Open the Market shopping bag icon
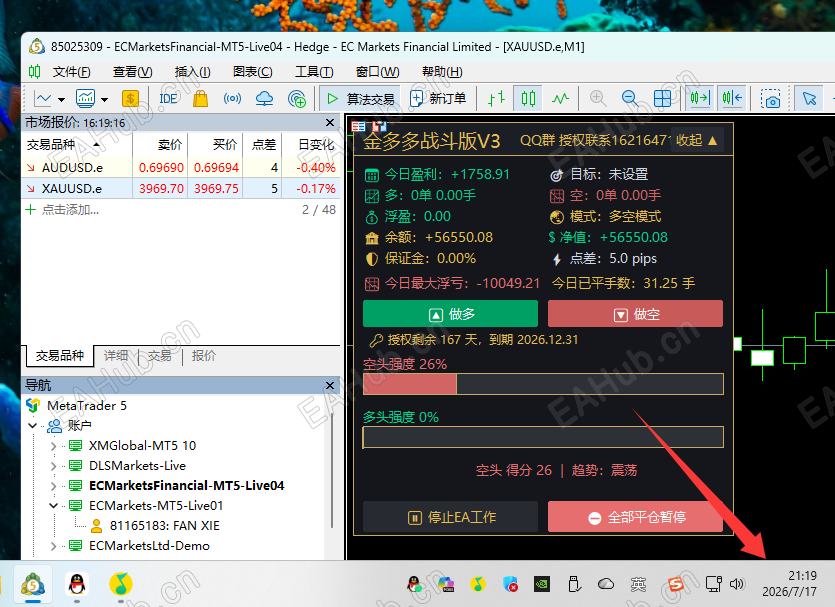 [200, 99]
